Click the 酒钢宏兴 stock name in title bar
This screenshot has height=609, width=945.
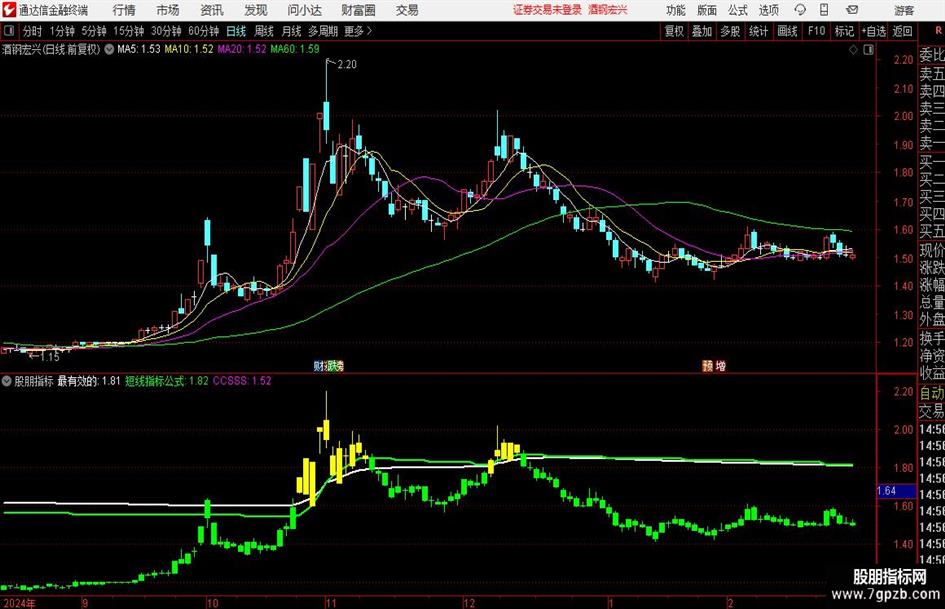click(608, 10)
